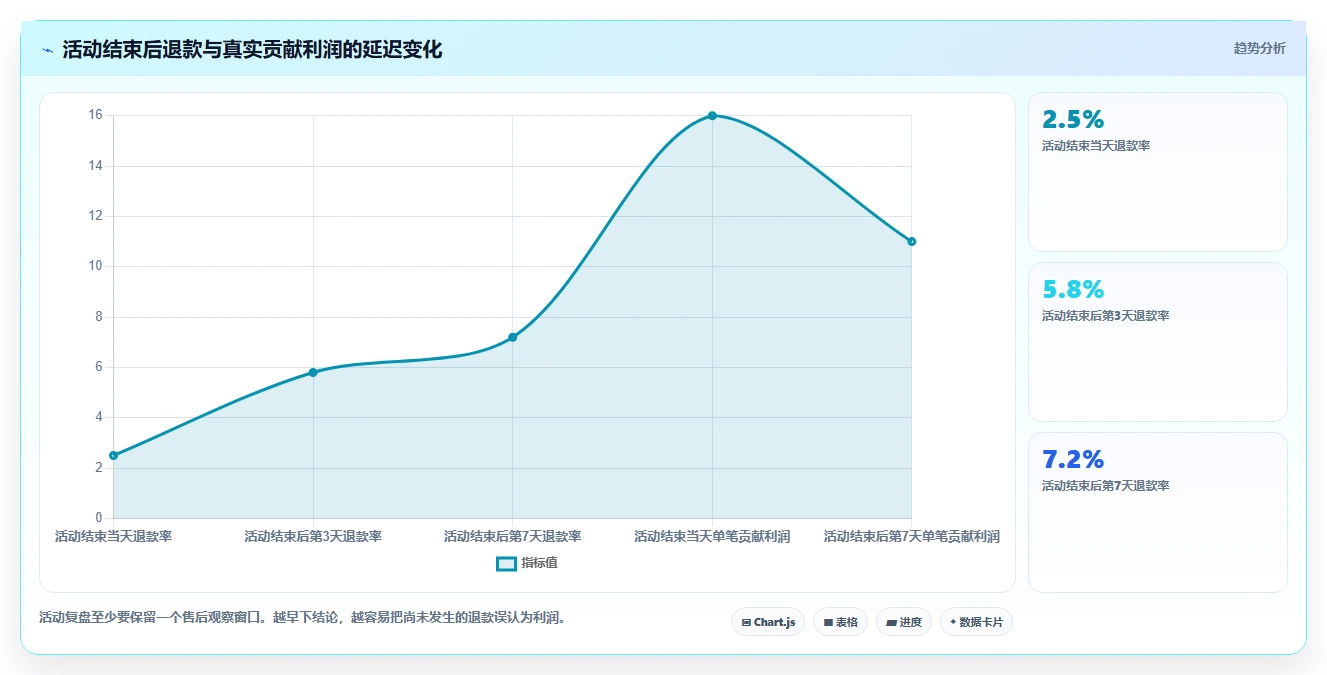Click data point for 活动结束后第7天单笔贡献利润

pos(912,241)
